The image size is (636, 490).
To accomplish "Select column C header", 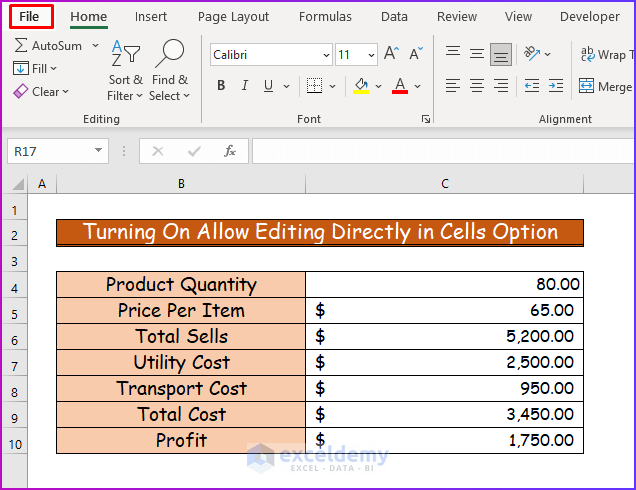I will pyautogui.click(x=445, y=184).
